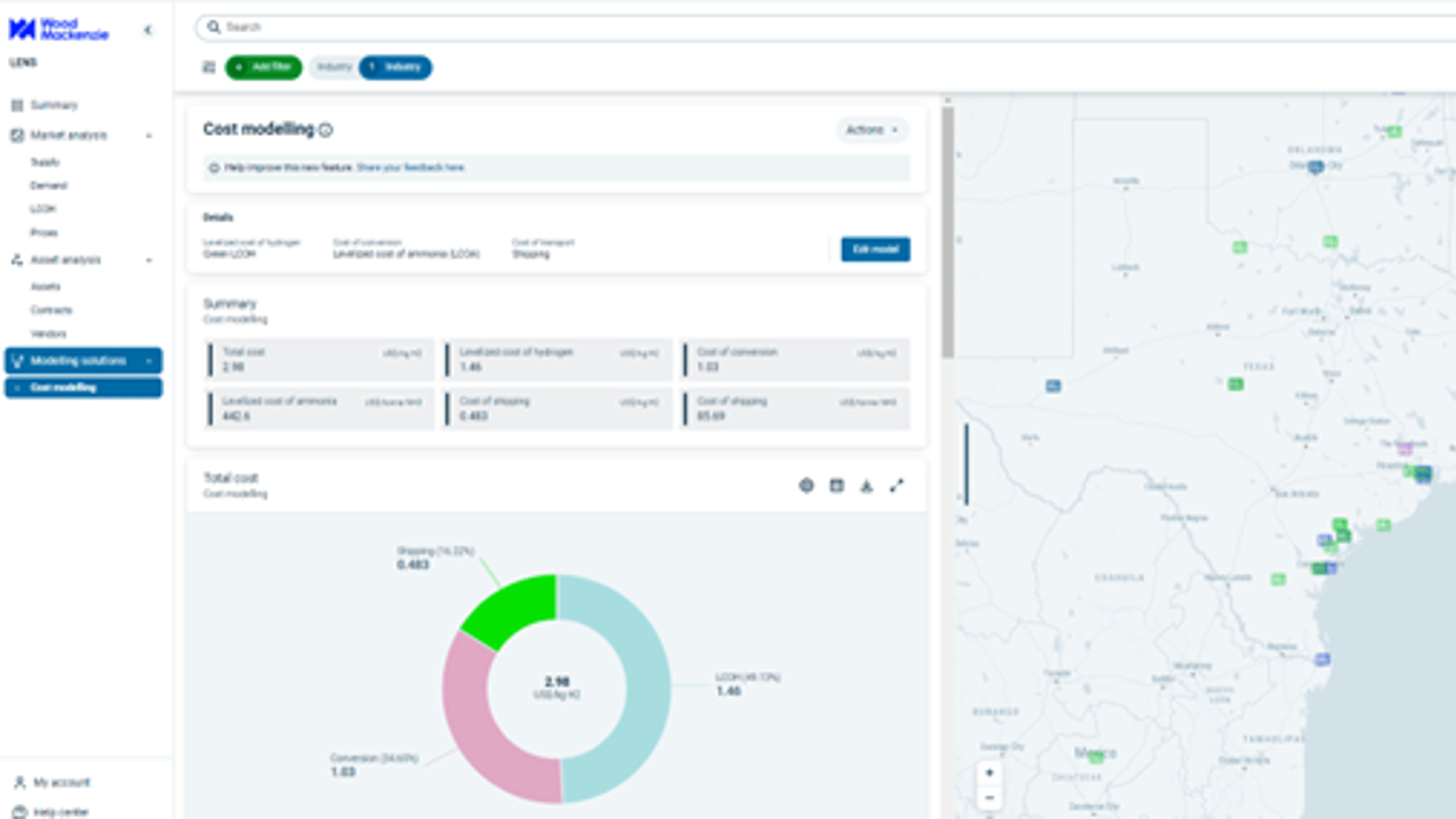Viewport: 1456px width, 819px height.
Task: Toggle the blue Industry filter pill
Action: (x=395, y=67)
